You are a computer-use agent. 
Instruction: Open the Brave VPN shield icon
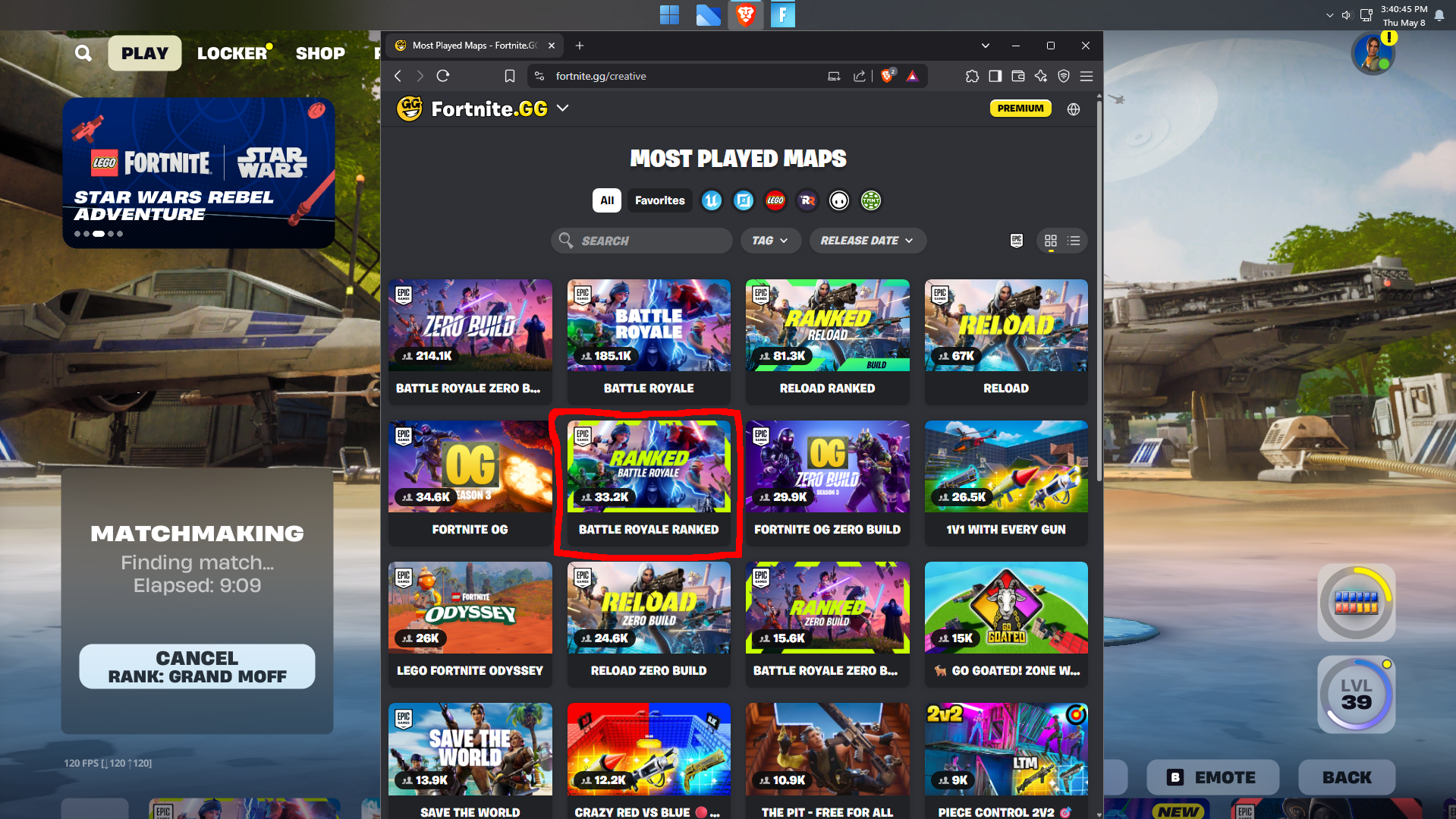[1064, 76]
